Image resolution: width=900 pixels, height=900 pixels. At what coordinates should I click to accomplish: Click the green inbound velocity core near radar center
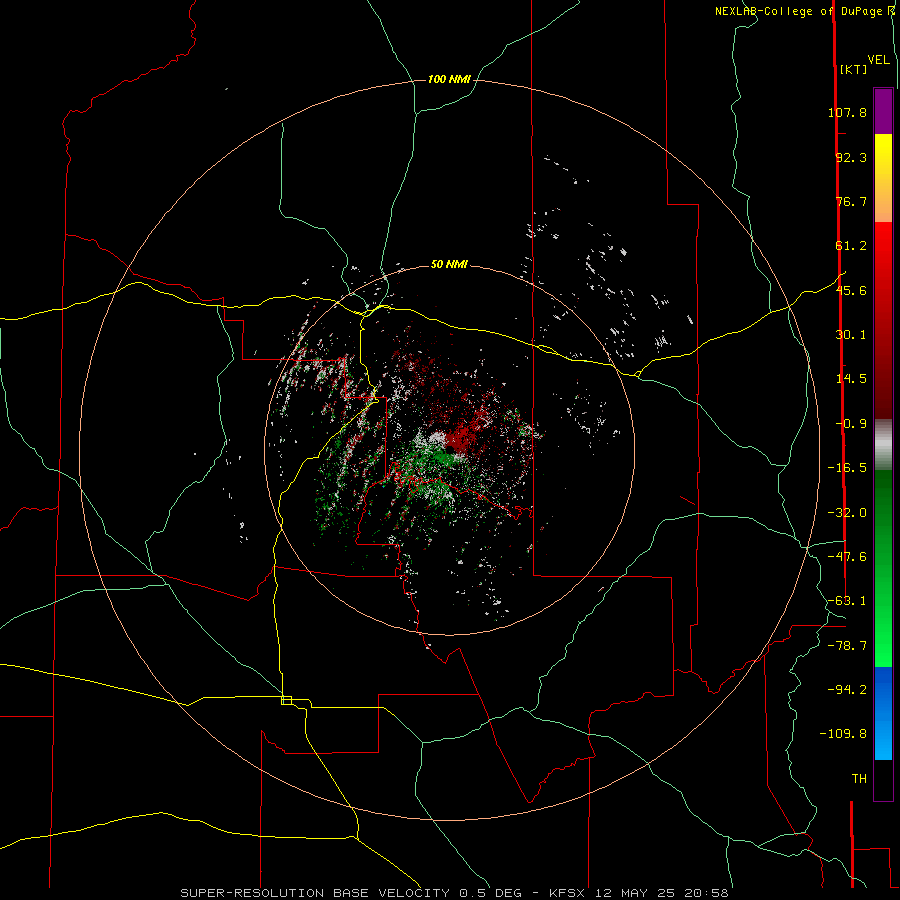tap(445, 457)
